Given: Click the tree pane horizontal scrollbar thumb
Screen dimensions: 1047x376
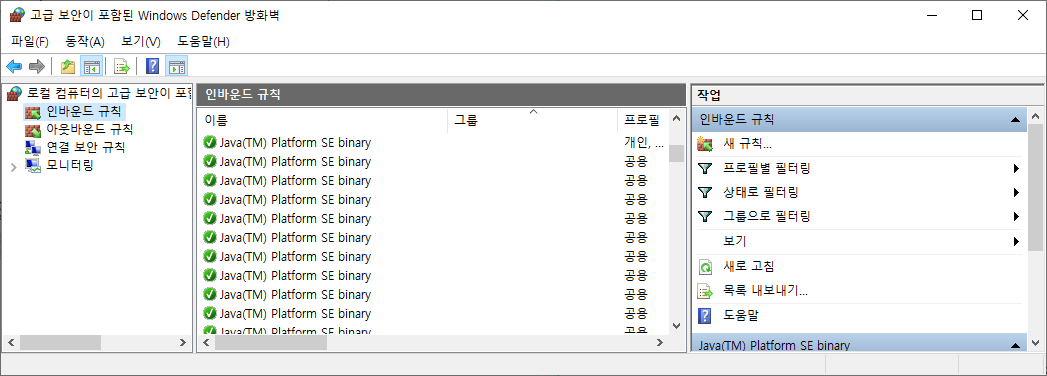Looking at the screenshot, I should [x=60, y=343].
